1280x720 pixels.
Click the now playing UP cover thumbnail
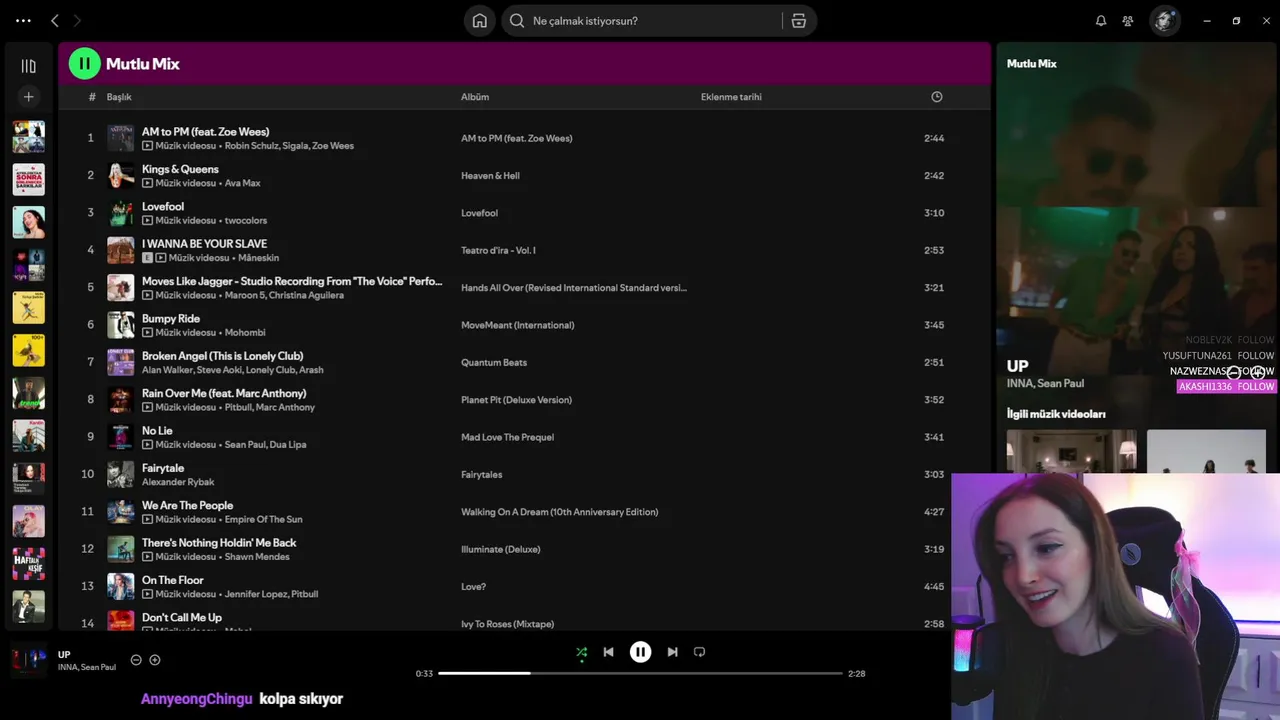point(28,660)
